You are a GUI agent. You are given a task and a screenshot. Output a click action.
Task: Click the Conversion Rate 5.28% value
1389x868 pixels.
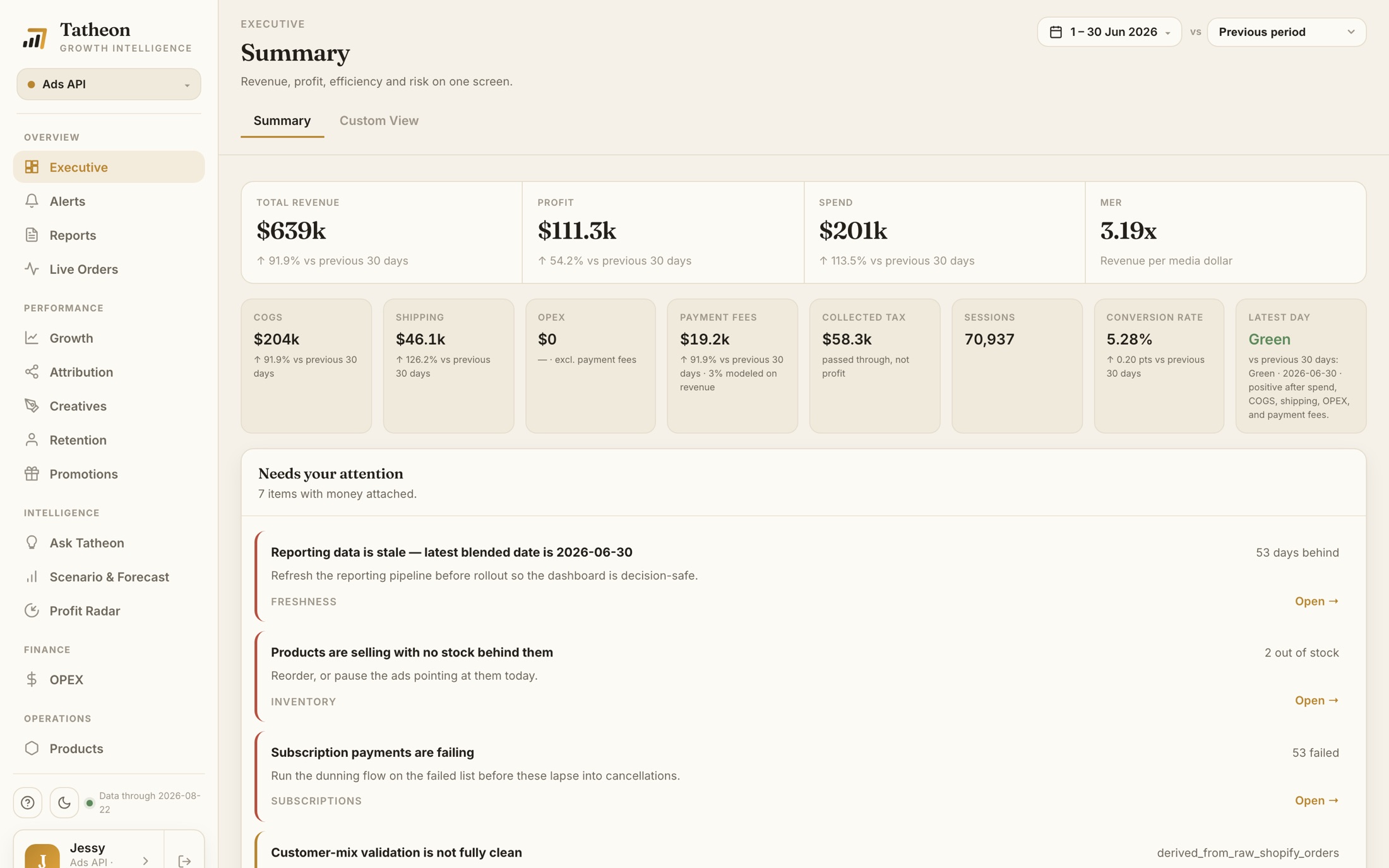[x=1129, y=339]
